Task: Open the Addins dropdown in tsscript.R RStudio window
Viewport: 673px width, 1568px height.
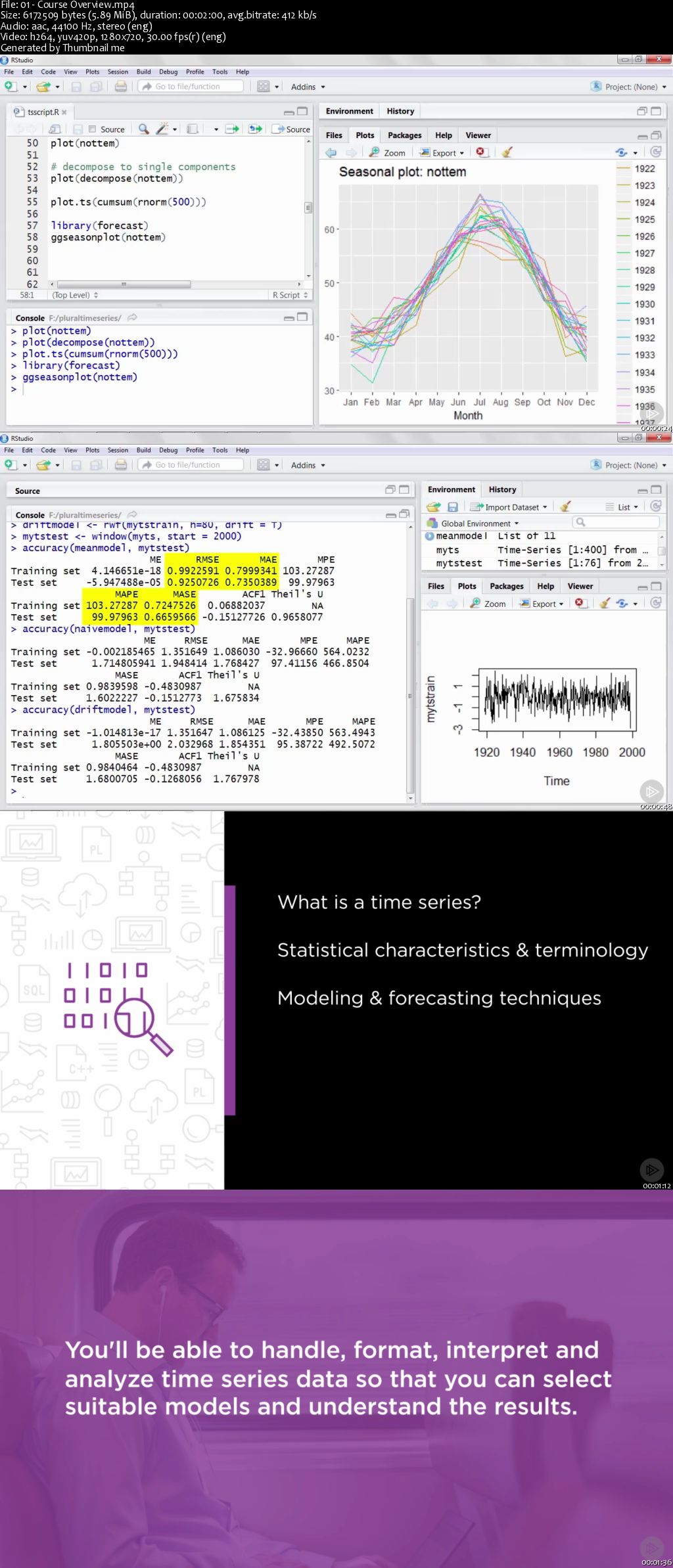Action: [x=308, y=87]
